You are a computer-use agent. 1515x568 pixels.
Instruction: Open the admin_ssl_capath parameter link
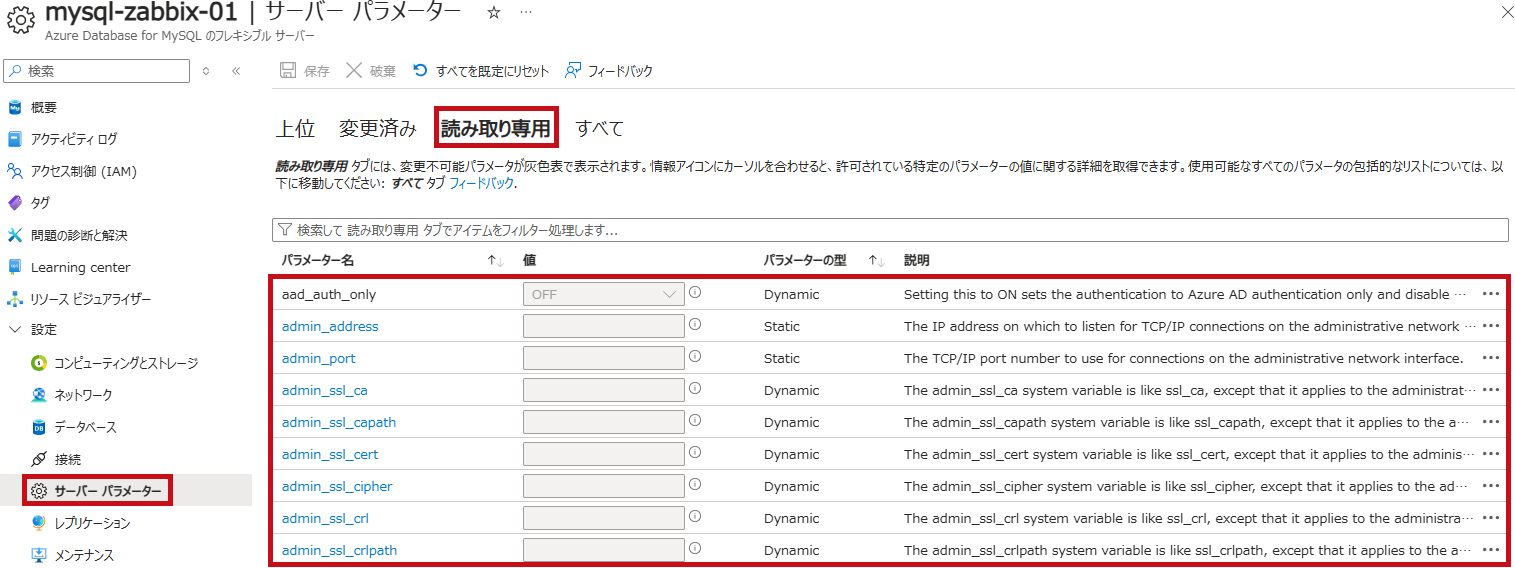point(339,422)
